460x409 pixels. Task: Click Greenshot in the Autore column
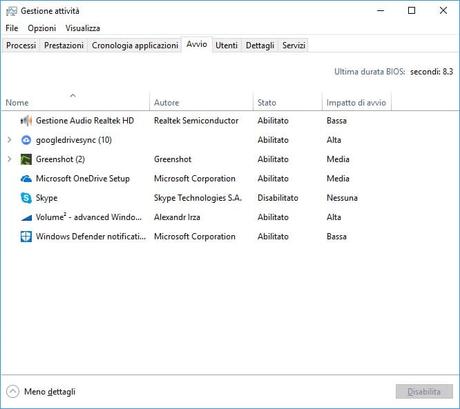(173, 159)
